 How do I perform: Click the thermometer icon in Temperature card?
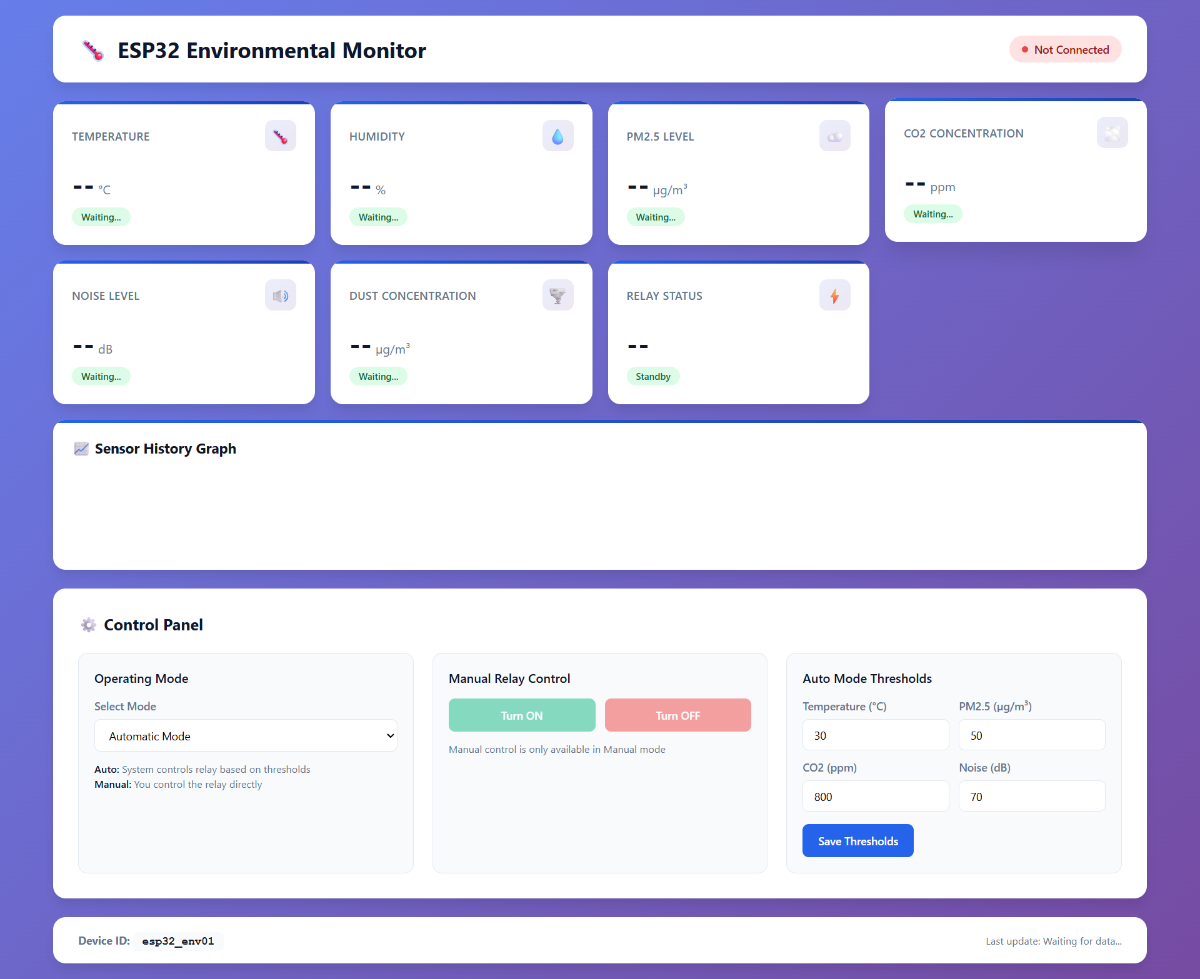tap(280, 136)
